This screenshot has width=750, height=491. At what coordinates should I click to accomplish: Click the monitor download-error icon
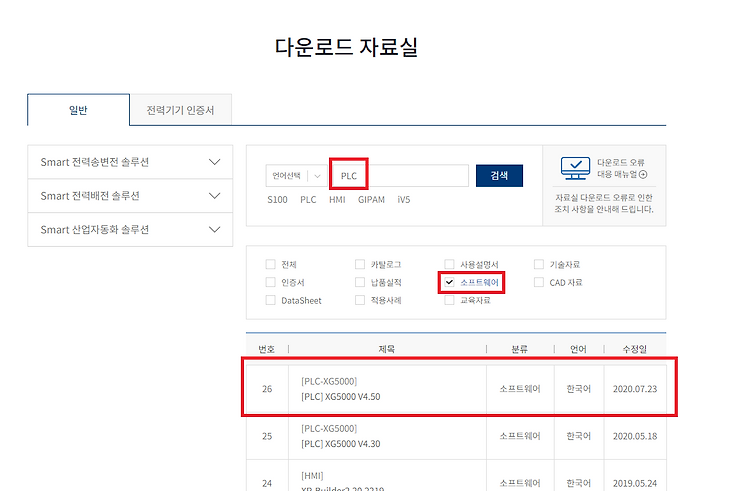point(575,168)
